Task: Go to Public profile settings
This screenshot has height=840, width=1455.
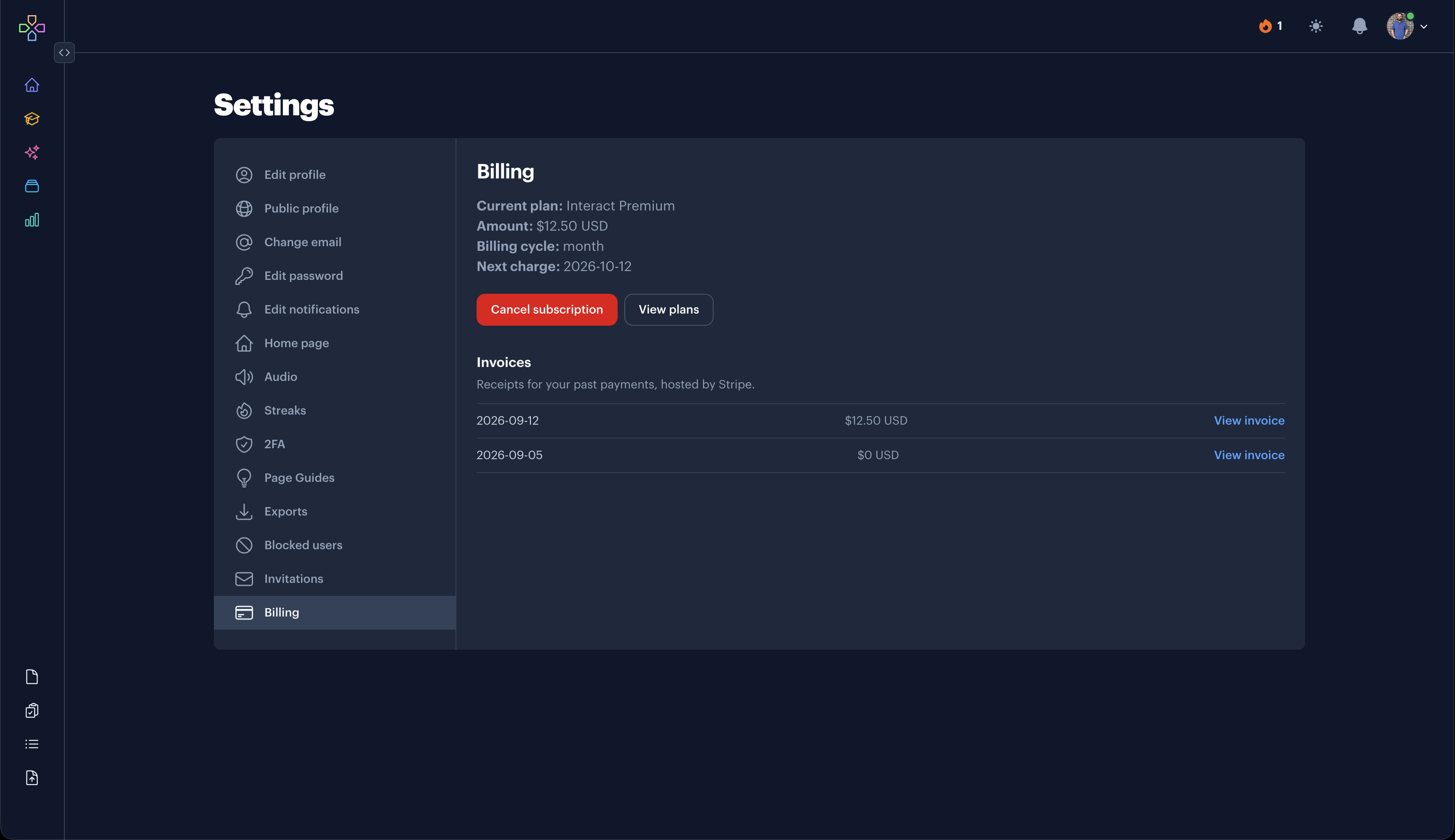Action: (335, 208)
